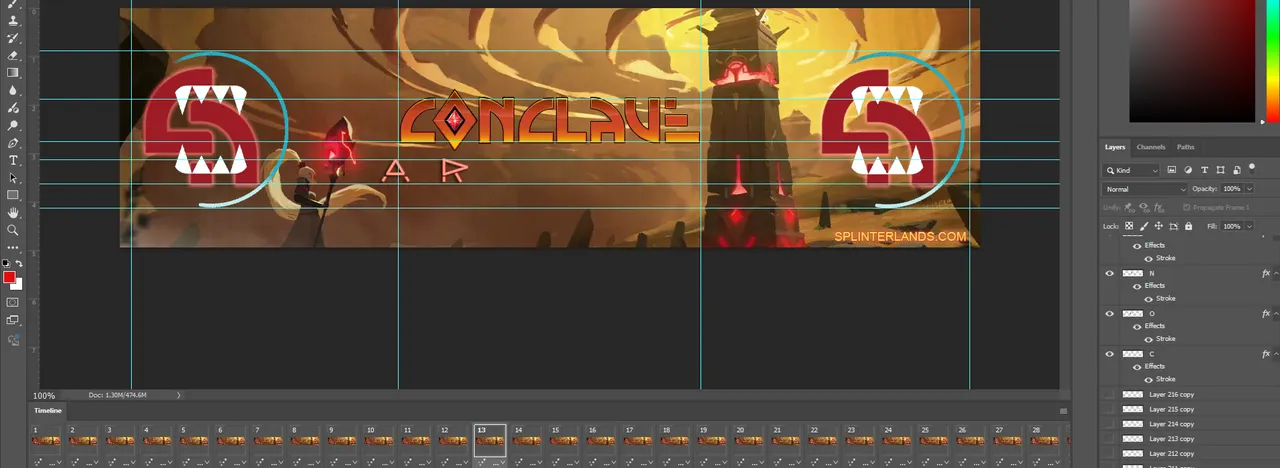1280x468 pixels.
Task: Show Layer 214 copy visibility box
Action: coord(1108,424)
